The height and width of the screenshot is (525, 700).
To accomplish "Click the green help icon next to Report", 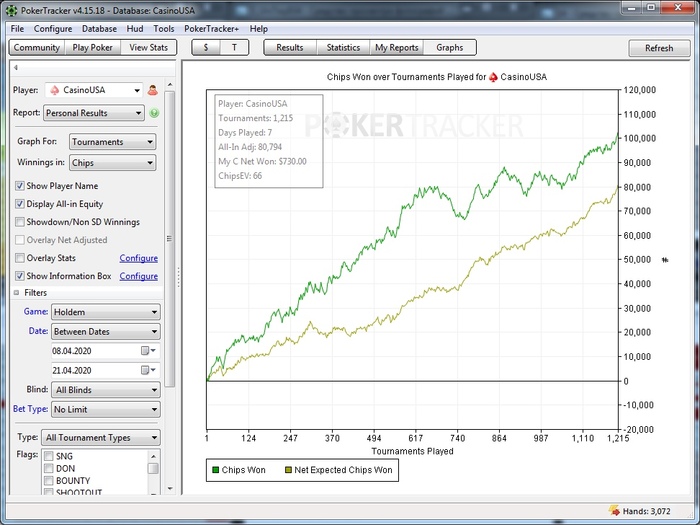I will coord(154,113).
